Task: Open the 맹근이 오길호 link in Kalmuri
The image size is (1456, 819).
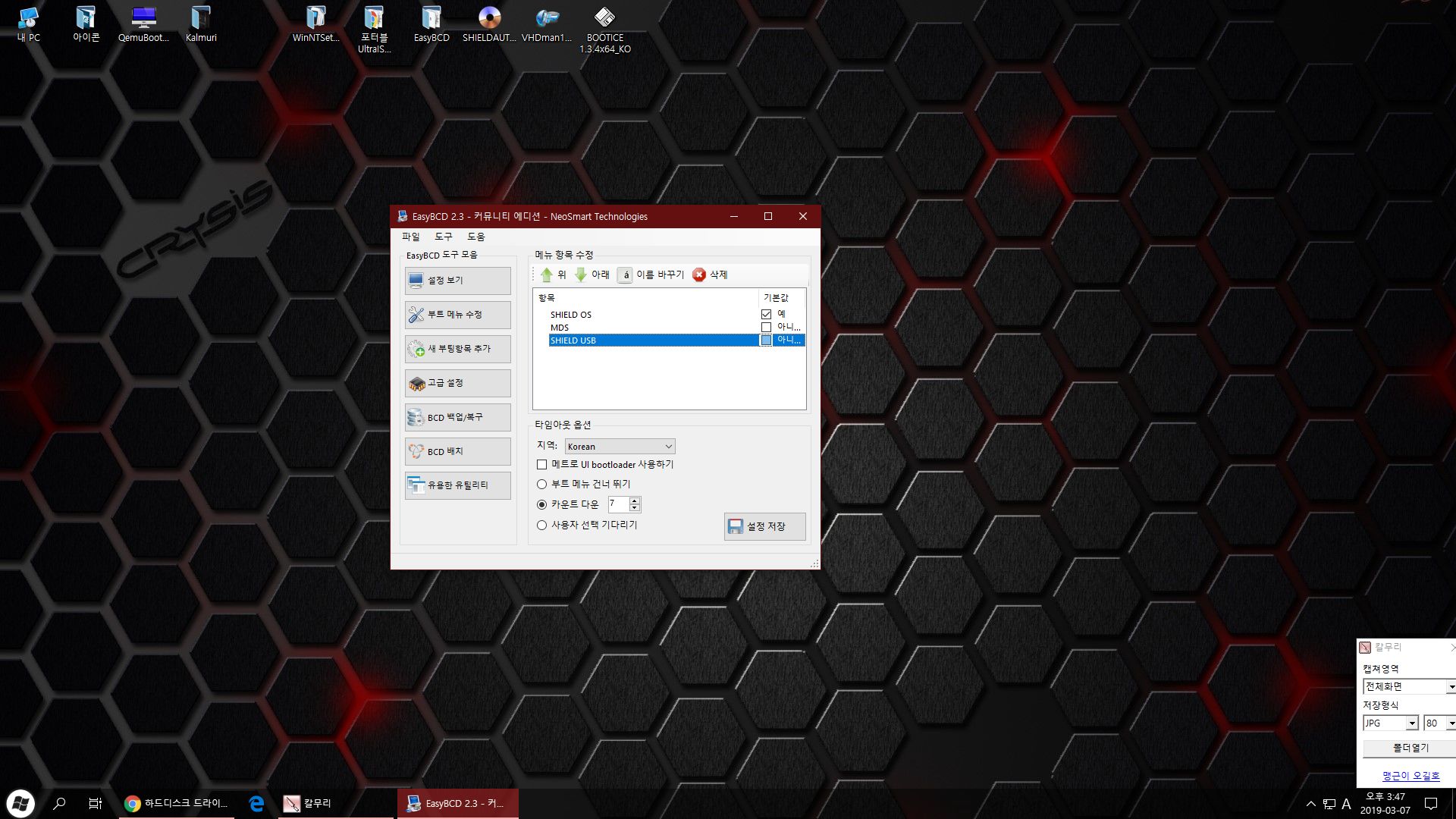Action: [1410, 776]
